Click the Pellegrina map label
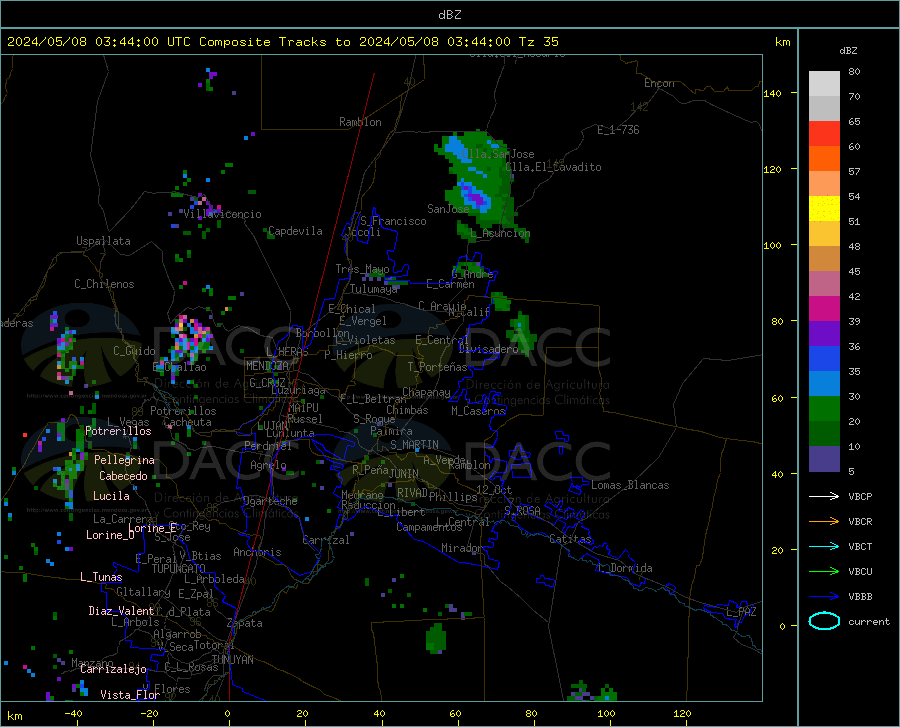Viewport: 900px width, 727px height. [124, 460]
